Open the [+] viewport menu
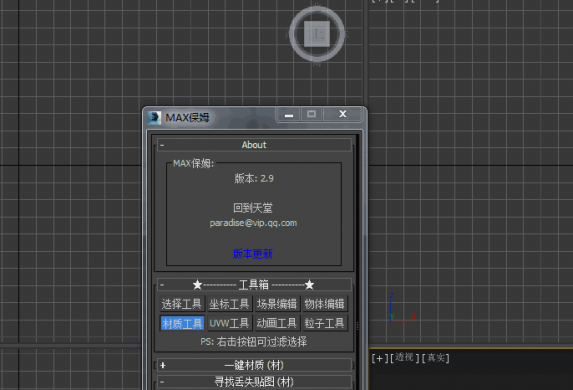573x390 pixels. coord(380,358)
